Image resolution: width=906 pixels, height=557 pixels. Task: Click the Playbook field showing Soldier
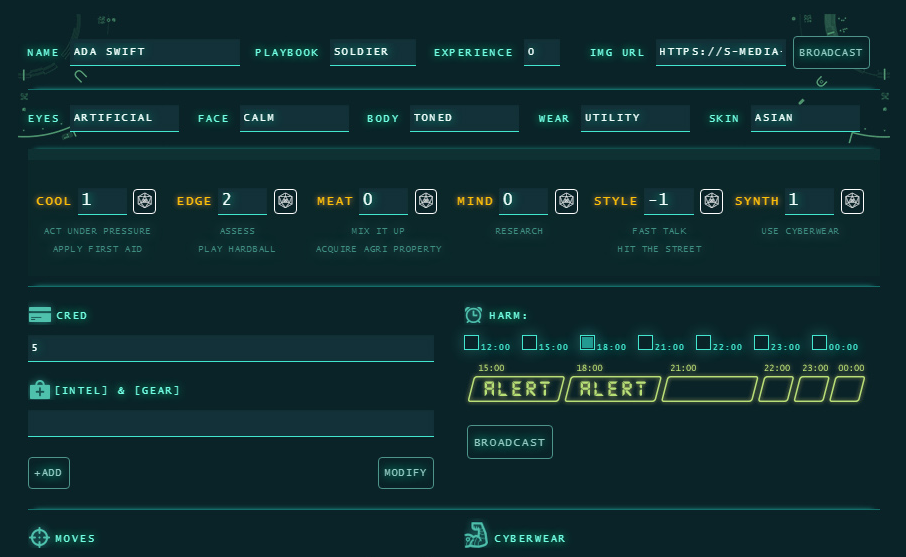tap(372, 52)
